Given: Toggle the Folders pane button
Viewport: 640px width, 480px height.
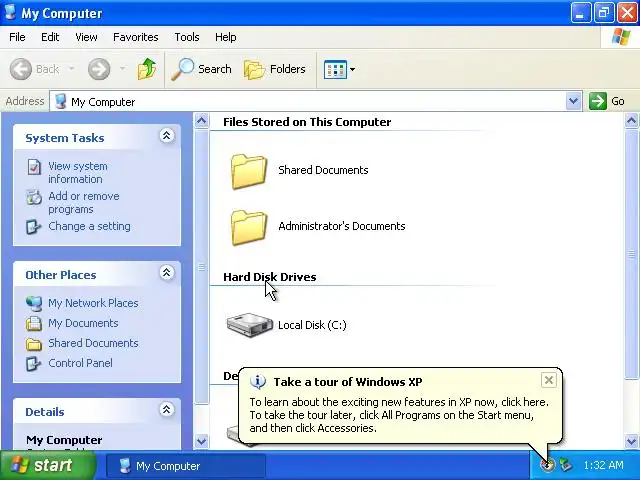Looking at the screenshot, I should point(275,69).
